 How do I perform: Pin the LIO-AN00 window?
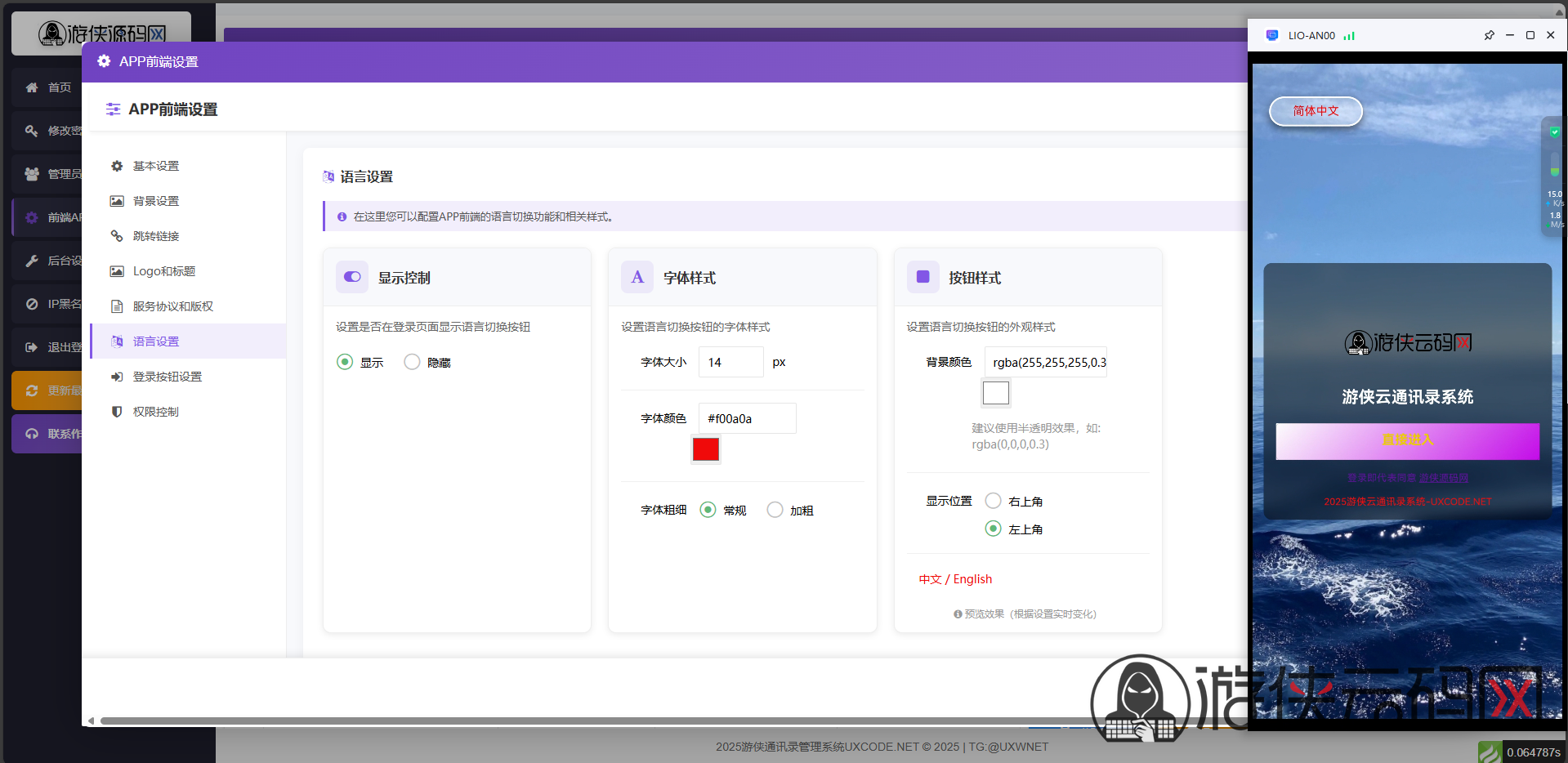pos(1489,35)
